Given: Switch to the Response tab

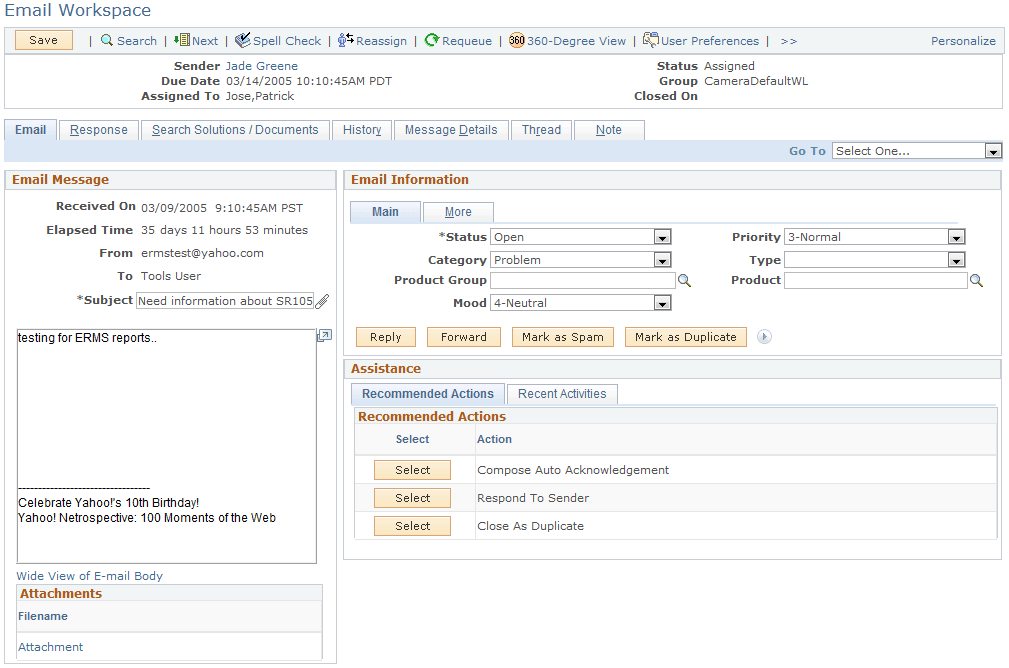Looking at the screenshot, I should coord(98,130).
